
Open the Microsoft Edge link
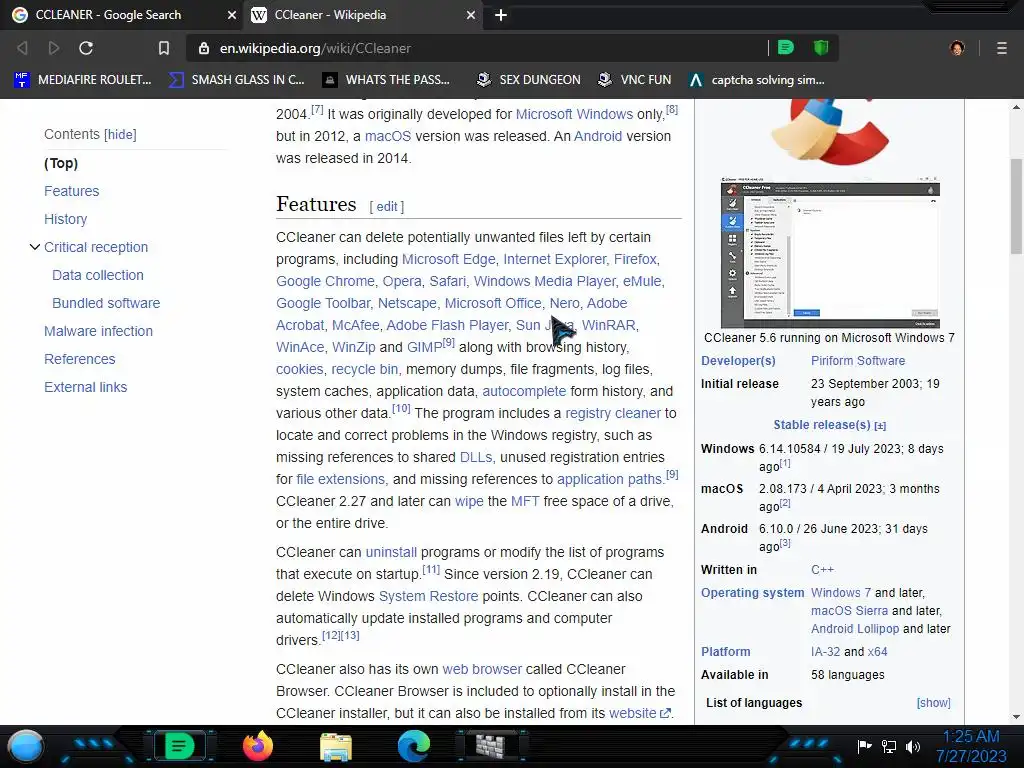coord(449,259)
